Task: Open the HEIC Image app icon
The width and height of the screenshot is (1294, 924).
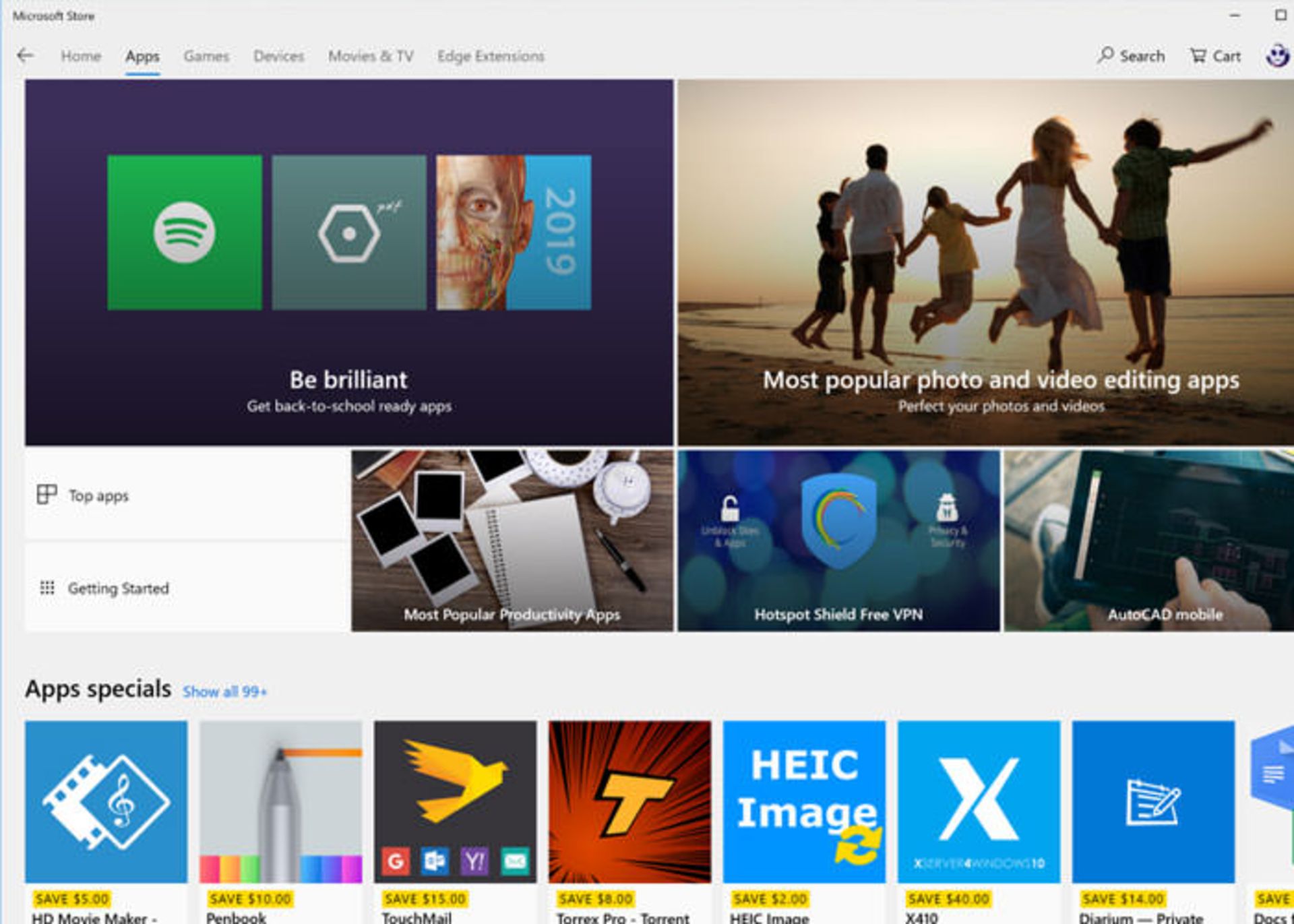Action: click(805, 802)
